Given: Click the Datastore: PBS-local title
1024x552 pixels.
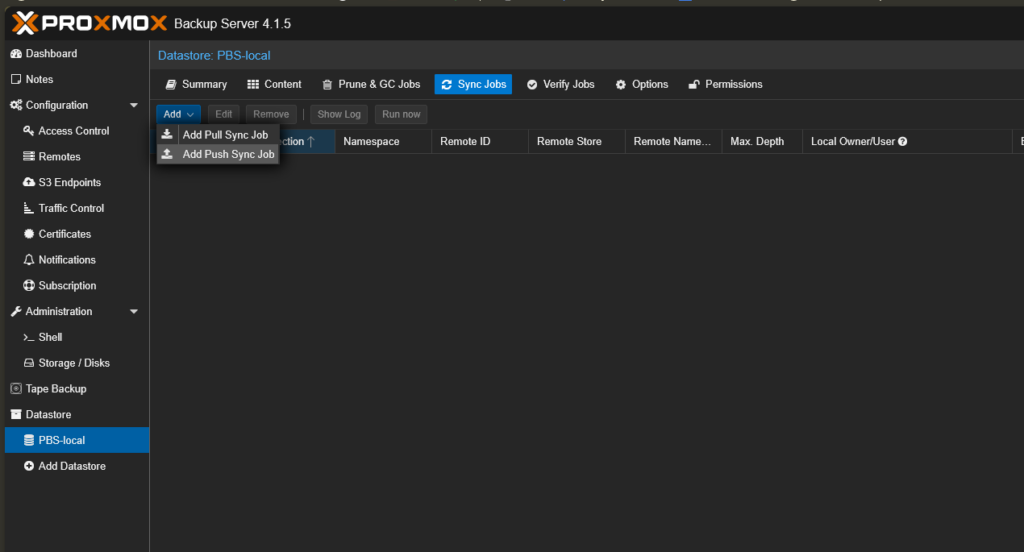Looking at the screenshot, I should tap(214, 56).
